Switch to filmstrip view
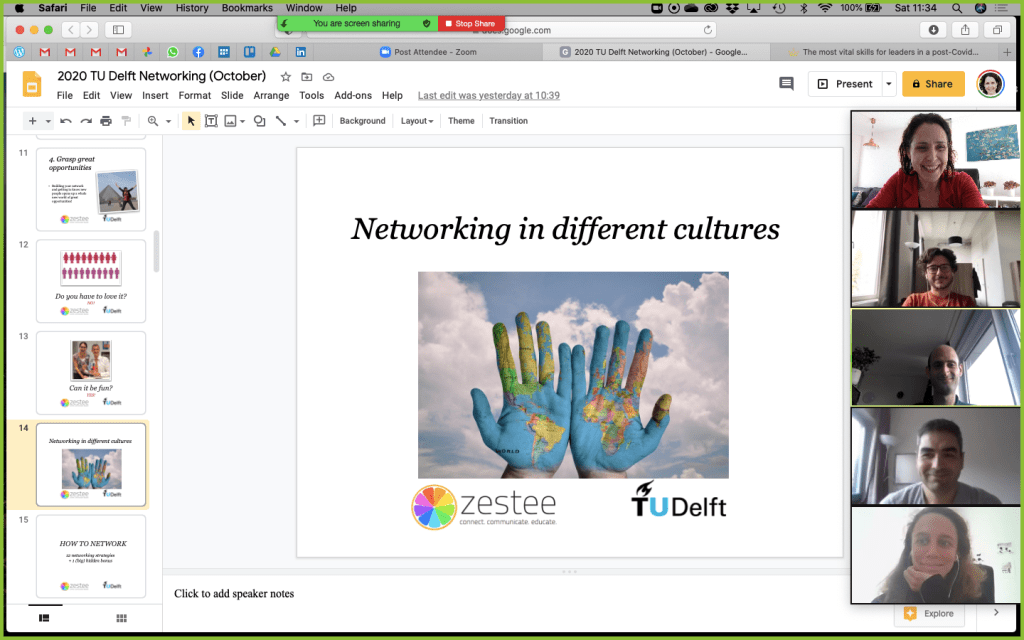 44,618
